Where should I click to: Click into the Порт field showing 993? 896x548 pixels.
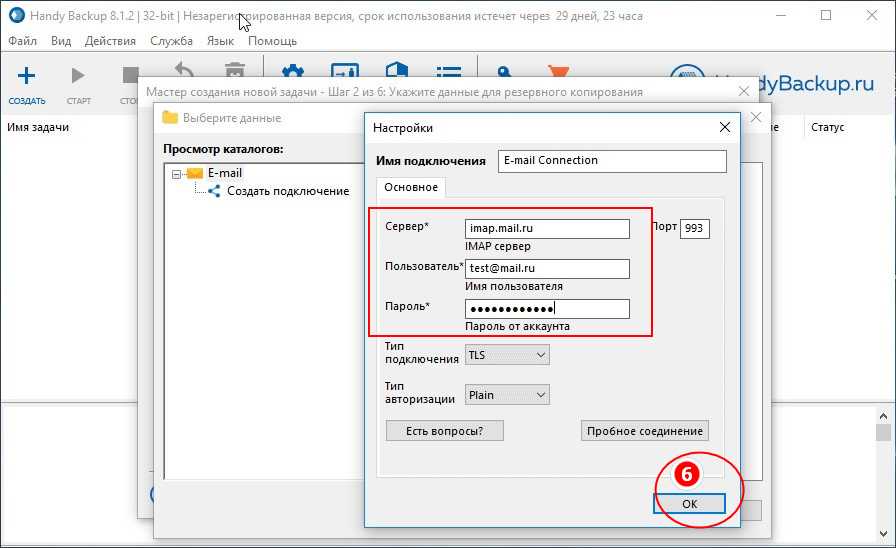pyautogui.click(x=694, y=229)
